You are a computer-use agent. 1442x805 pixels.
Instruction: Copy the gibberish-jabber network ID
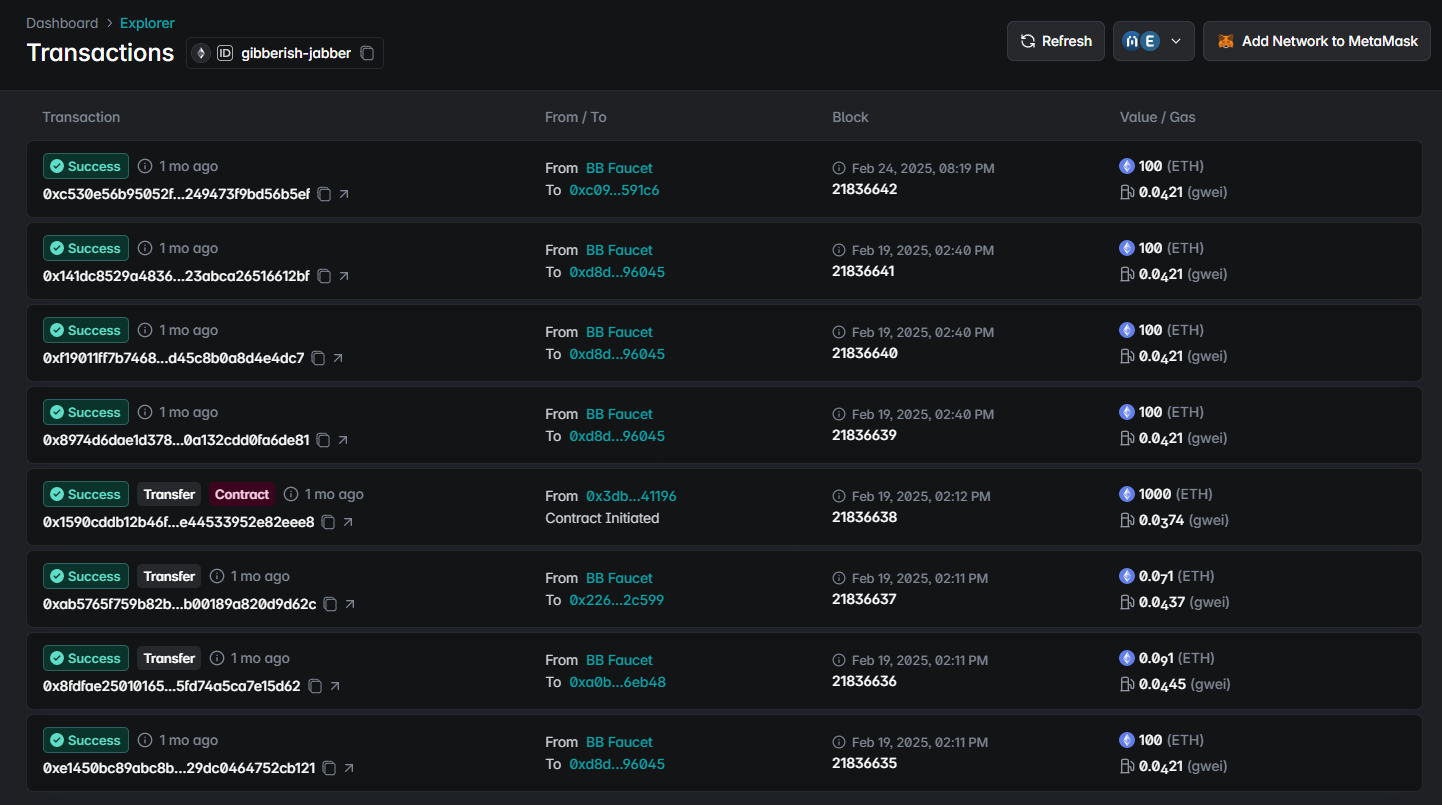367,53
